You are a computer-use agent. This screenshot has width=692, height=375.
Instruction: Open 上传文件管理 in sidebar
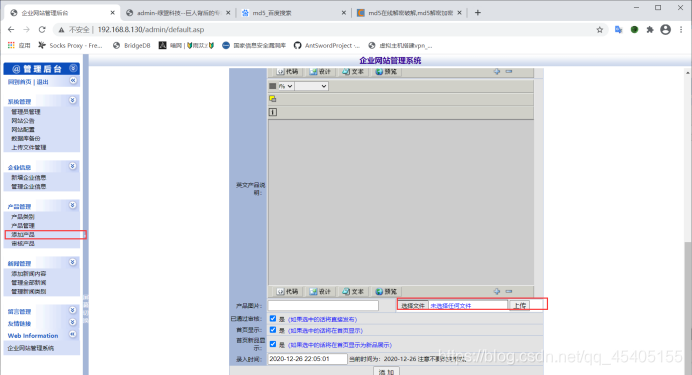(29, 147)
